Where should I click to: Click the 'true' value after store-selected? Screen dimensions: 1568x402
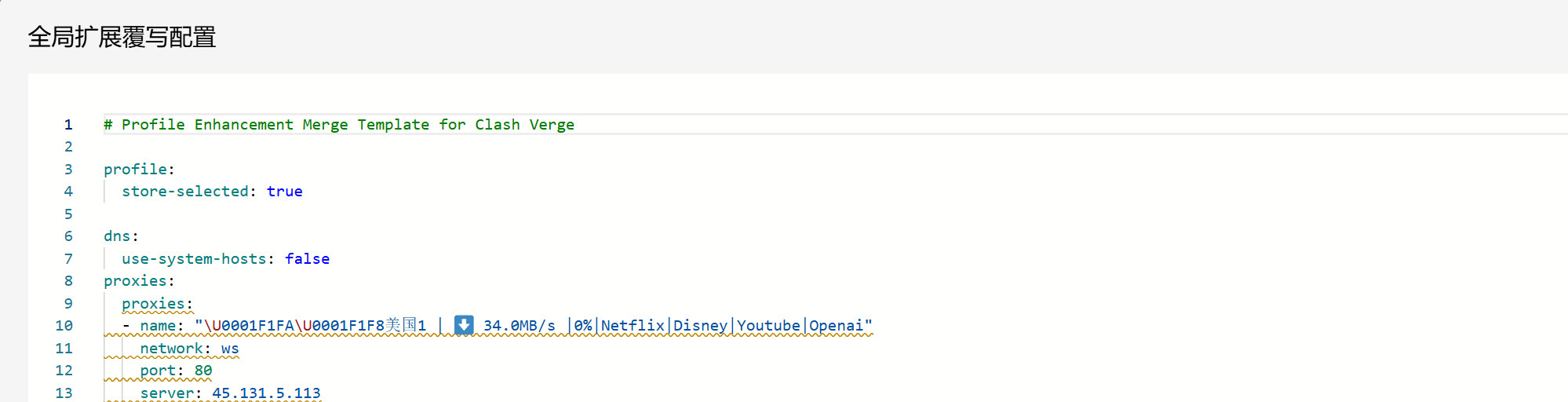coord(284,192)
